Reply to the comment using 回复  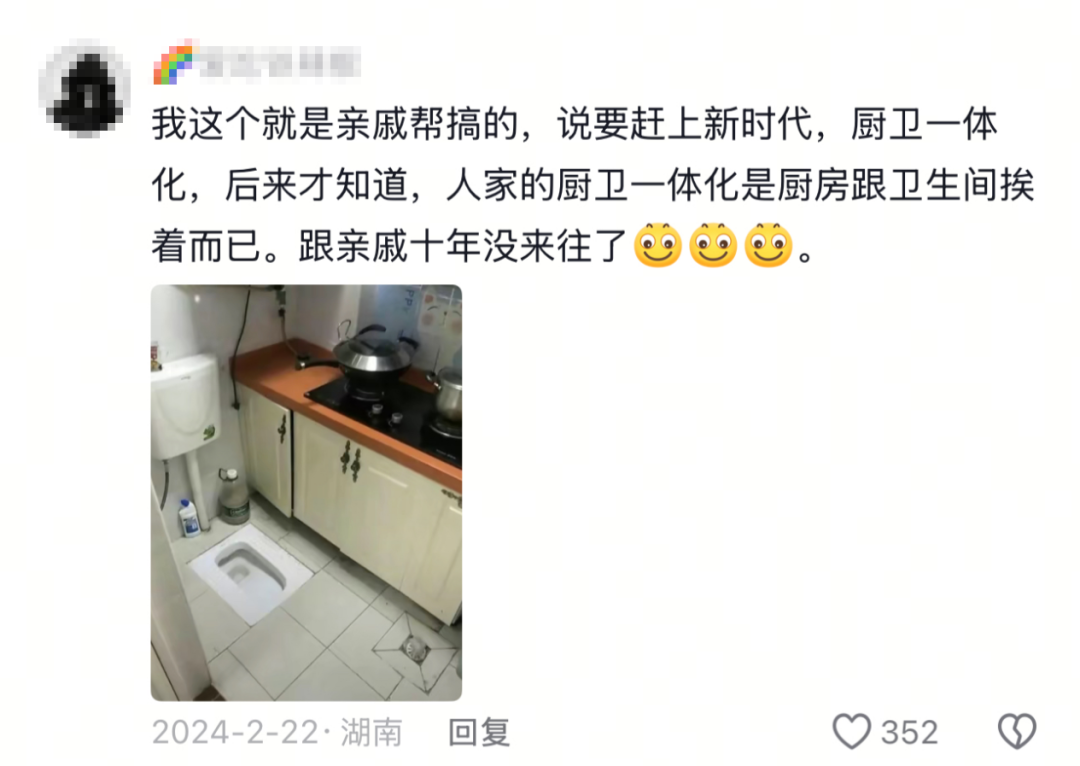tap(479, 732)
